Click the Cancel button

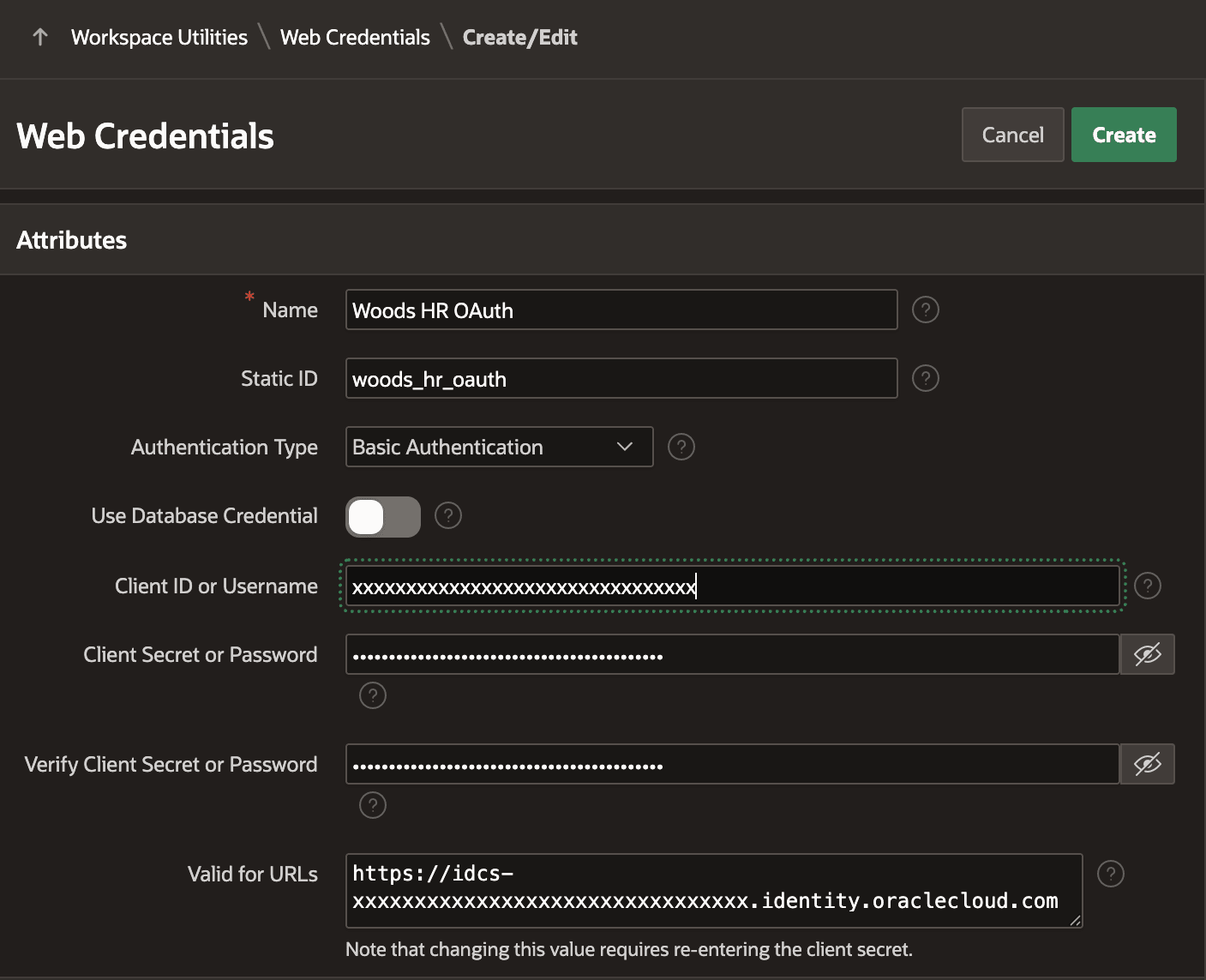[x=1012, y=135]
